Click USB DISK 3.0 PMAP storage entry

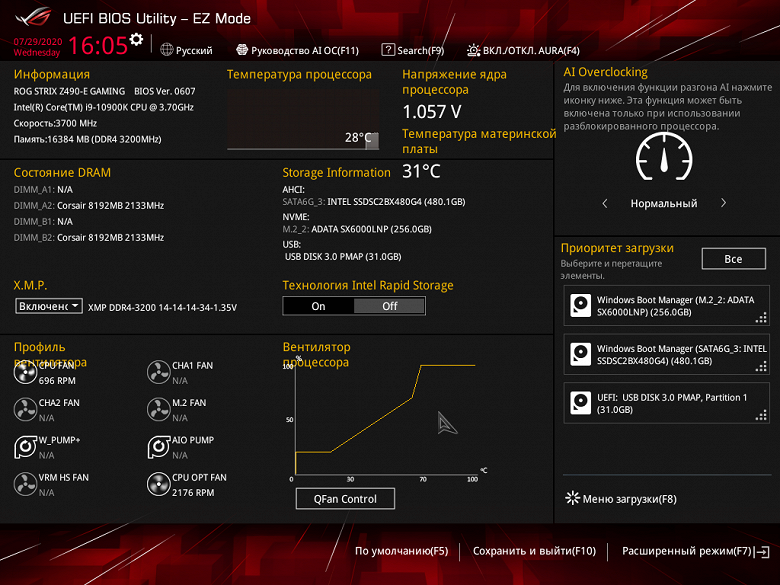click(x=343, y=257)
